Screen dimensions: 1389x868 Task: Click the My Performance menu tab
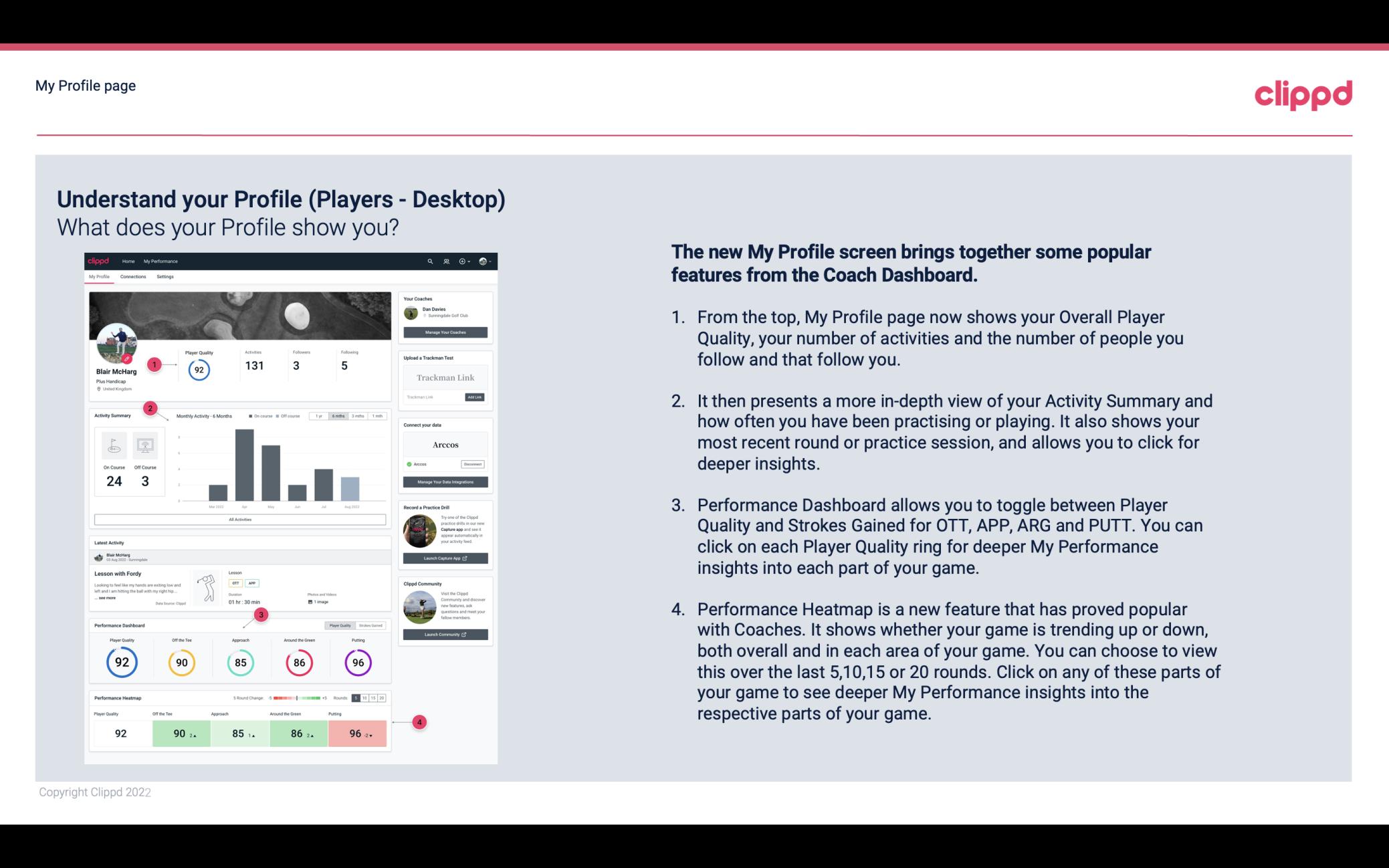pos(160,261)
